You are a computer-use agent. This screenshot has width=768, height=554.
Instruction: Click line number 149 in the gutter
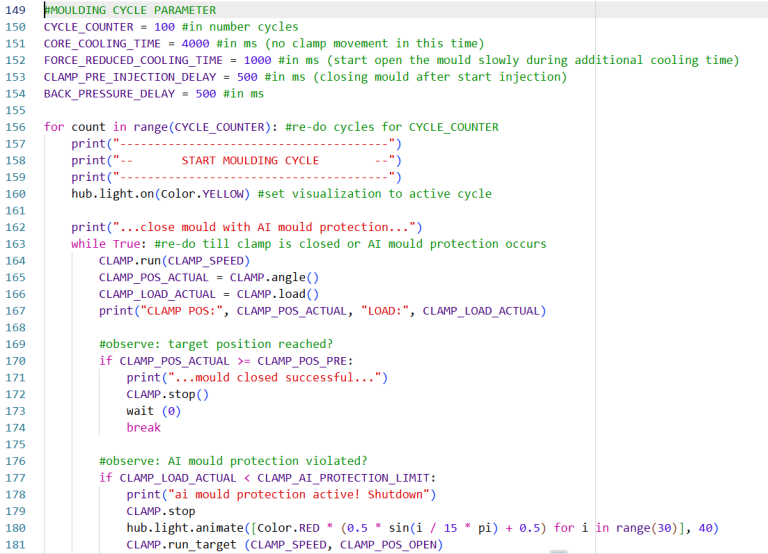[15, 10]
